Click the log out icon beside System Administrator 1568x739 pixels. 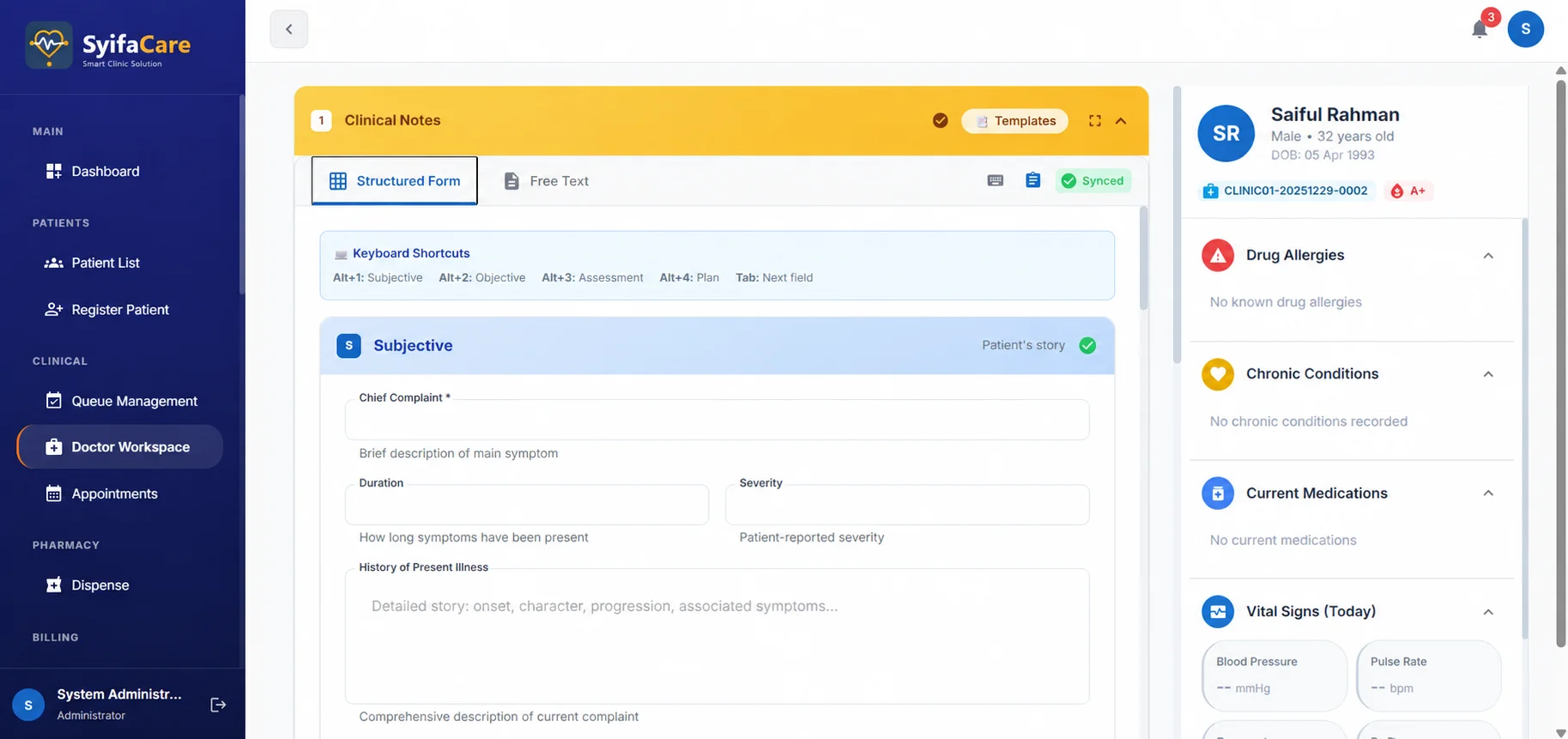[x=218, y=705]
